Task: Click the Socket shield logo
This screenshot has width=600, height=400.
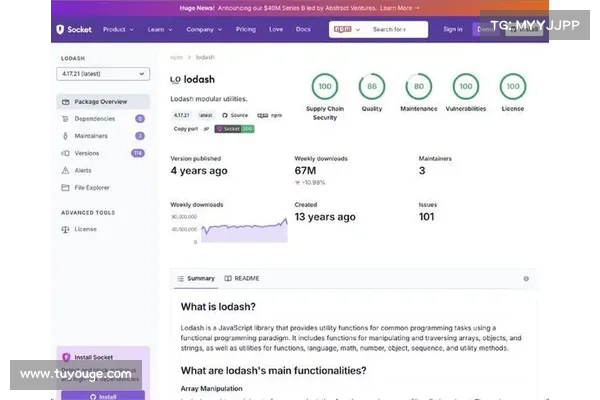Action: tap(60, 29)
